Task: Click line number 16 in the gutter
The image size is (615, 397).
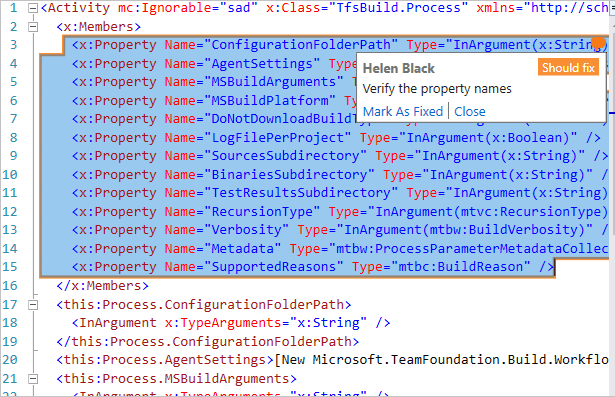Action: point(10,286)
